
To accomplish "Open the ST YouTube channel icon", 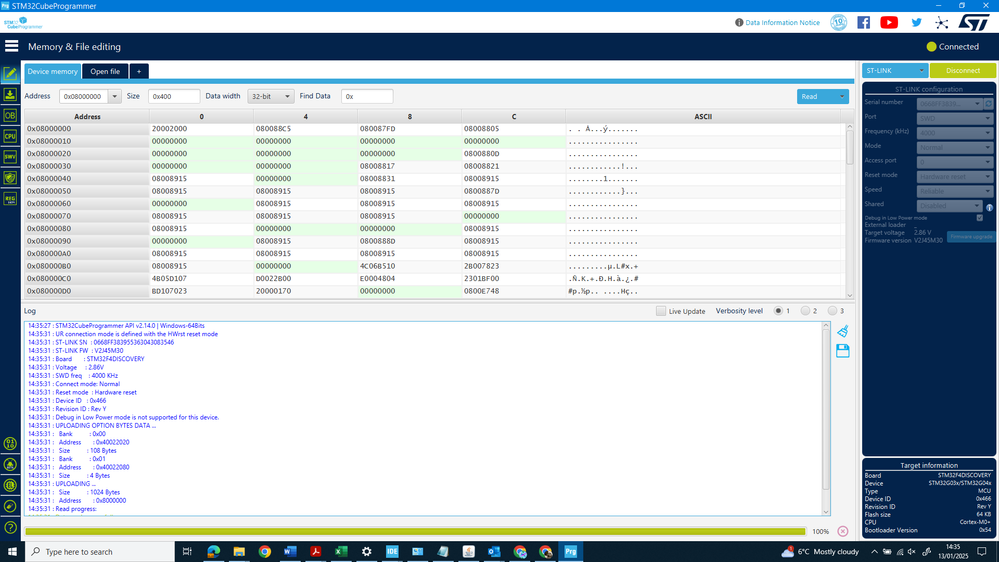I will pyautogui.click(x=889, y=22).
